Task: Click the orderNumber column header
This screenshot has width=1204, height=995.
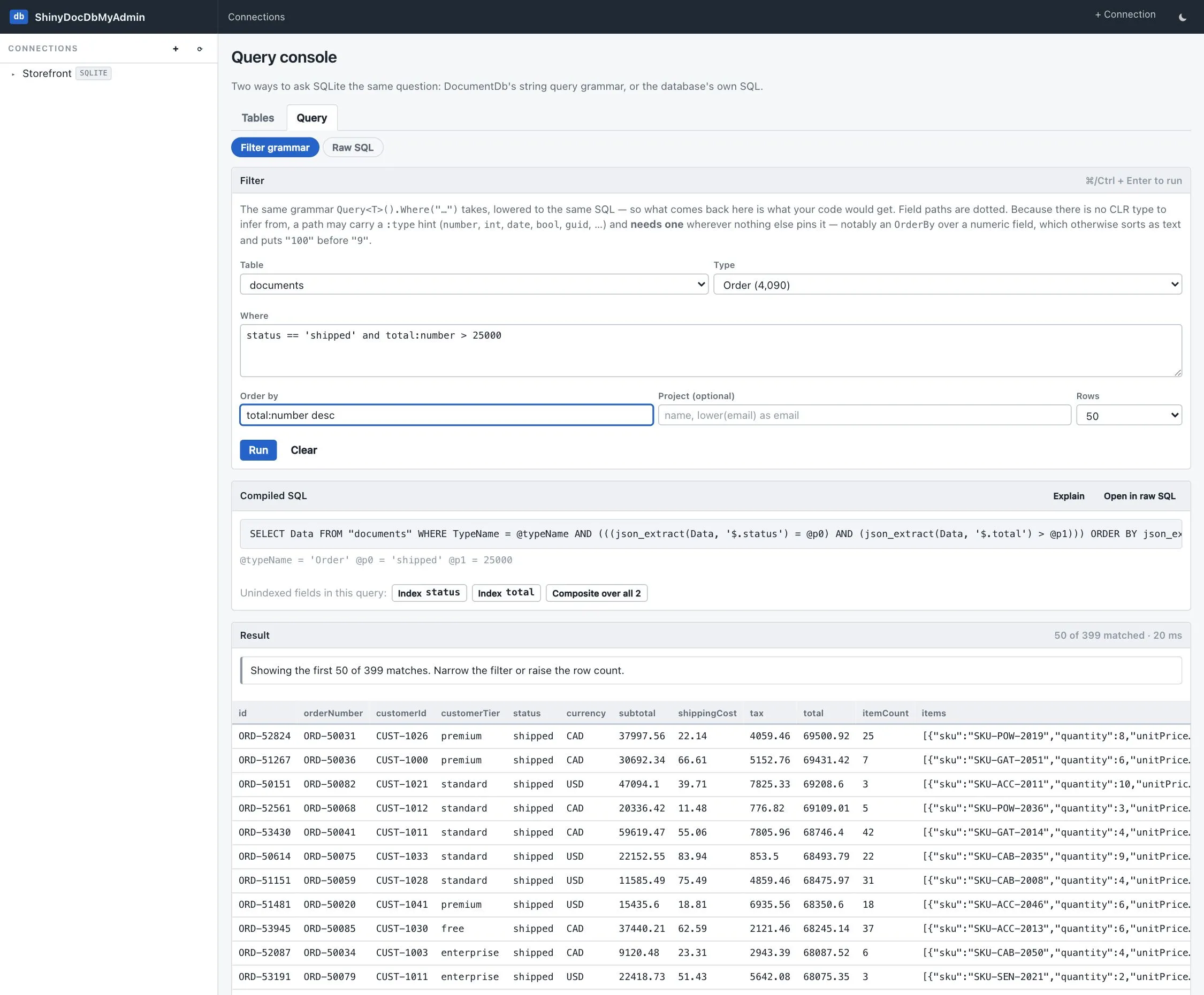Action: point(333,714)
